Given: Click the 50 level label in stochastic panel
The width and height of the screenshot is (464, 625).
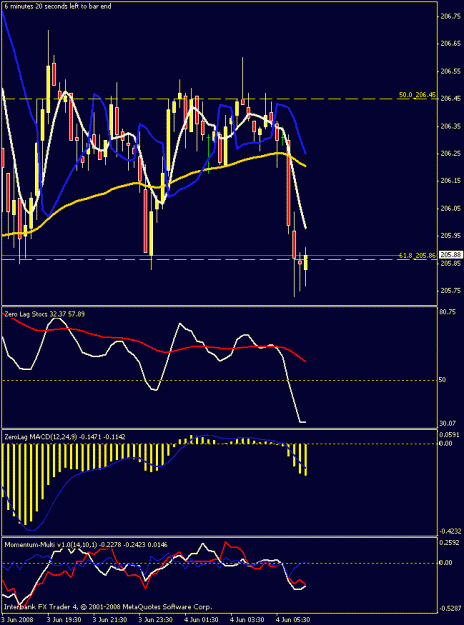Looking at the screenshot, I should pyautogui.click(x=444, y=380).
